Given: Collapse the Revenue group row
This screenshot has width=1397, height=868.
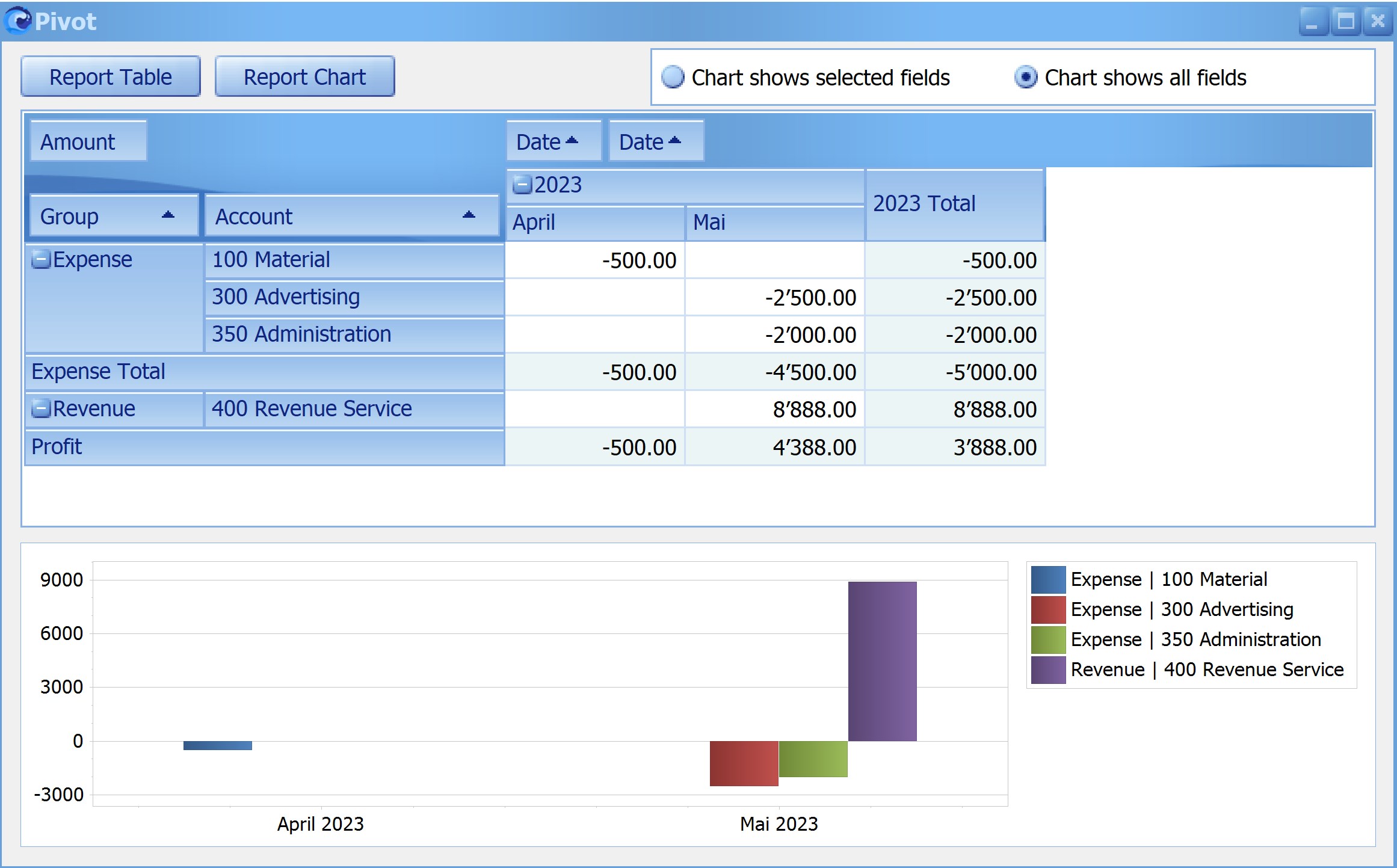Looking at the screenshot, I should (41, 409).
